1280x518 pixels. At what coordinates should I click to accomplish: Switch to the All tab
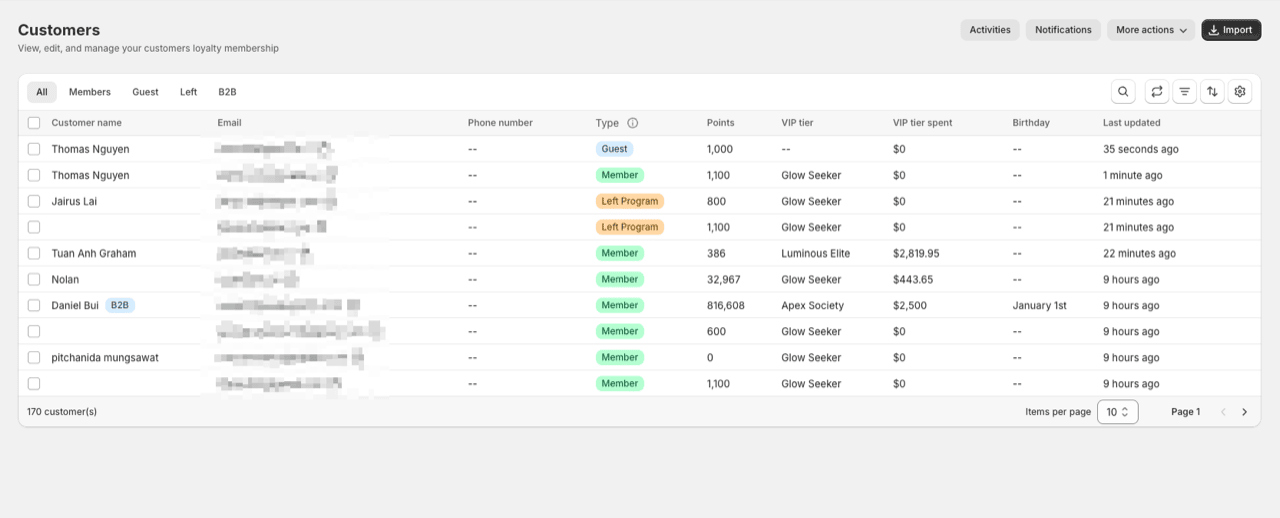pyautogui.click(x=42, y=92)
